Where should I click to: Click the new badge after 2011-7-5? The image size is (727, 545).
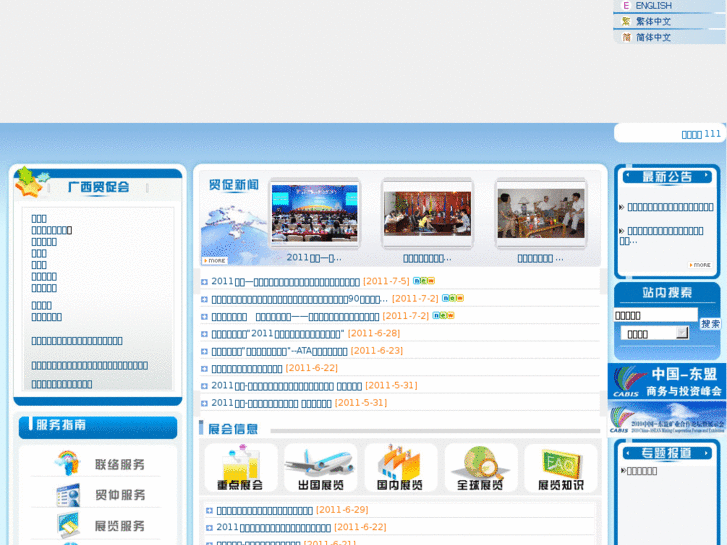click(424, 281)
